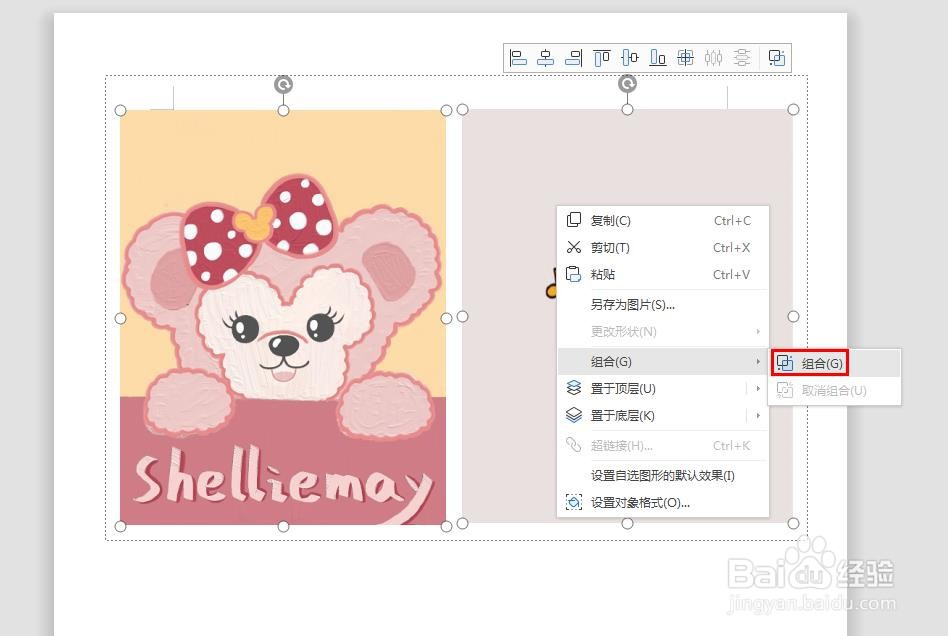Click top-right corner handle of grey picture
The image size is (948, 636).
pos(793,109)
